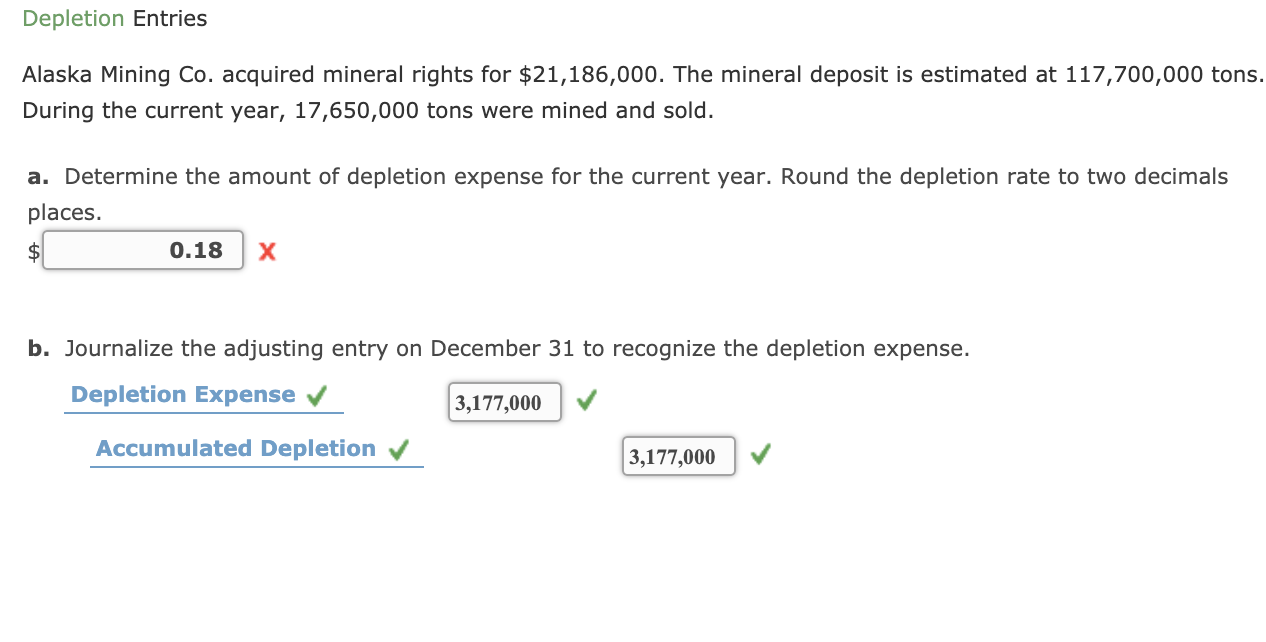Click the checkmark beside the 3,177,000 credit amount
The width and height of the screenshot is (1266, 642).
pyautogui.click(x=760, y=455)
